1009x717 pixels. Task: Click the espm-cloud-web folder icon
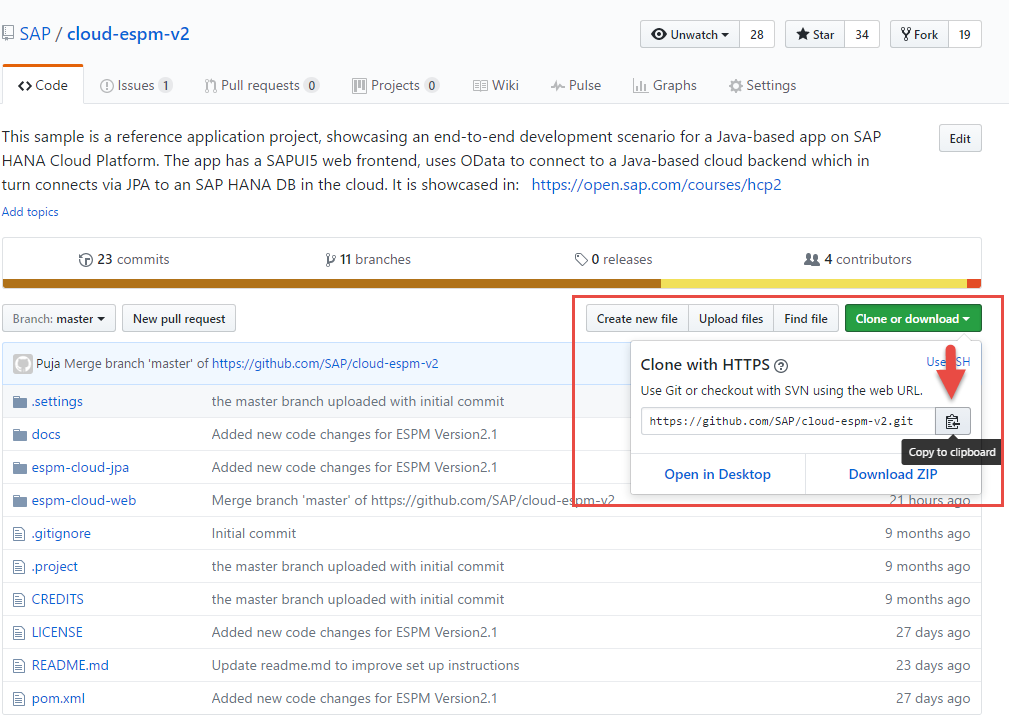pyautogui.click(x=20, y=501)
